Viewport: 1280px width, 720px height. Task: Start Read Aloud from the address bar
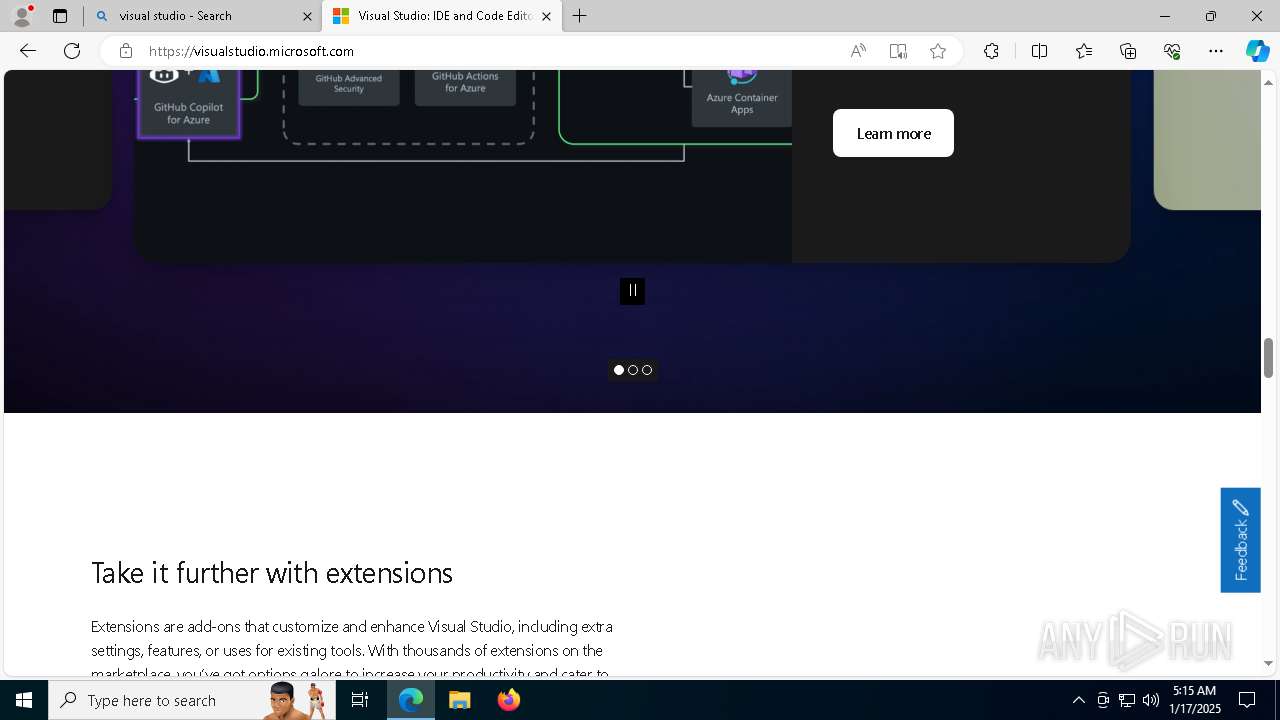coord(858,51)
